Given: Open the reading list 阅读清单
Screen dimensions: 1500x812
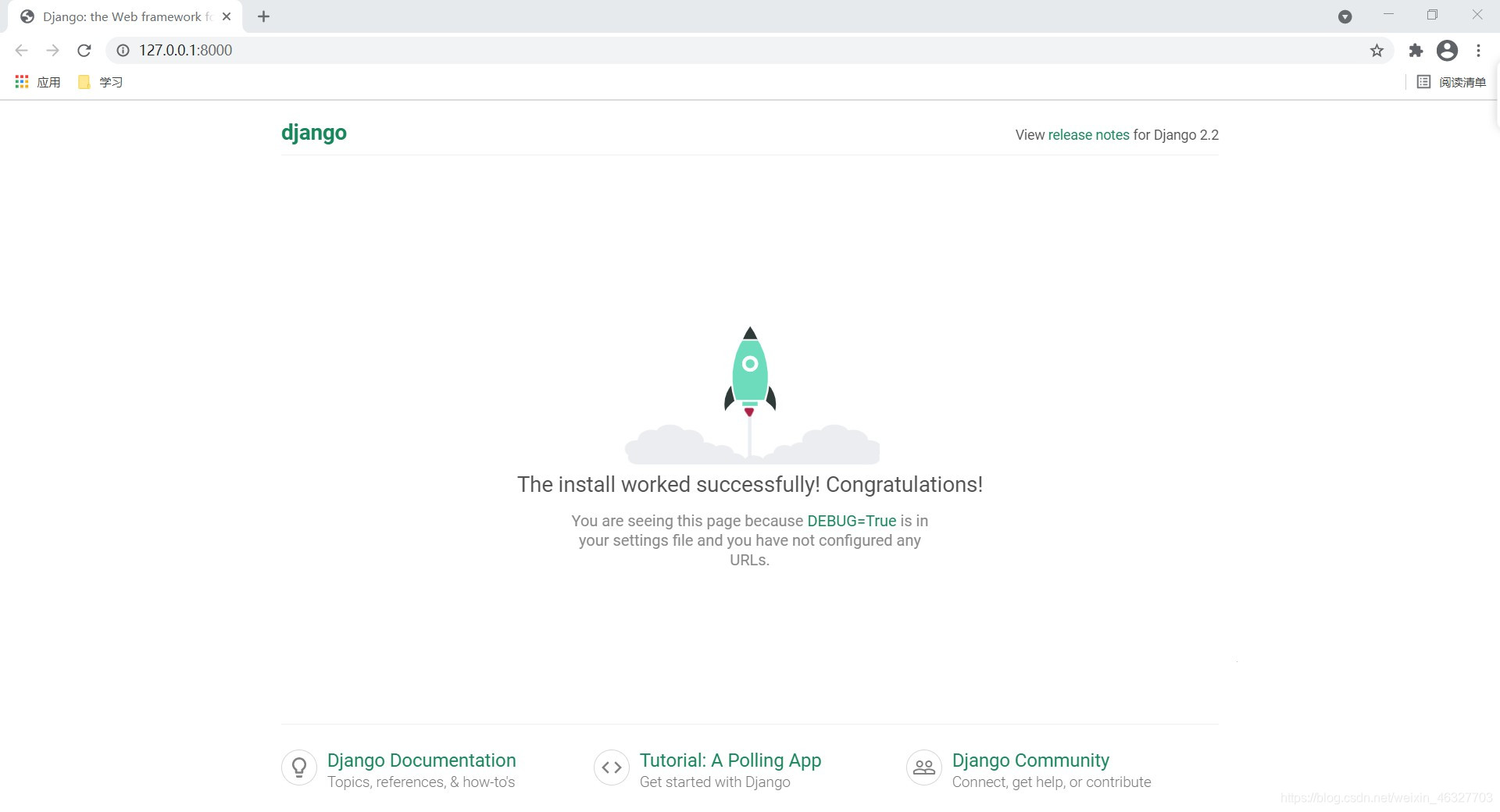Looking at the screenshot, I should pyautogui.click(x=1452, y=82).
